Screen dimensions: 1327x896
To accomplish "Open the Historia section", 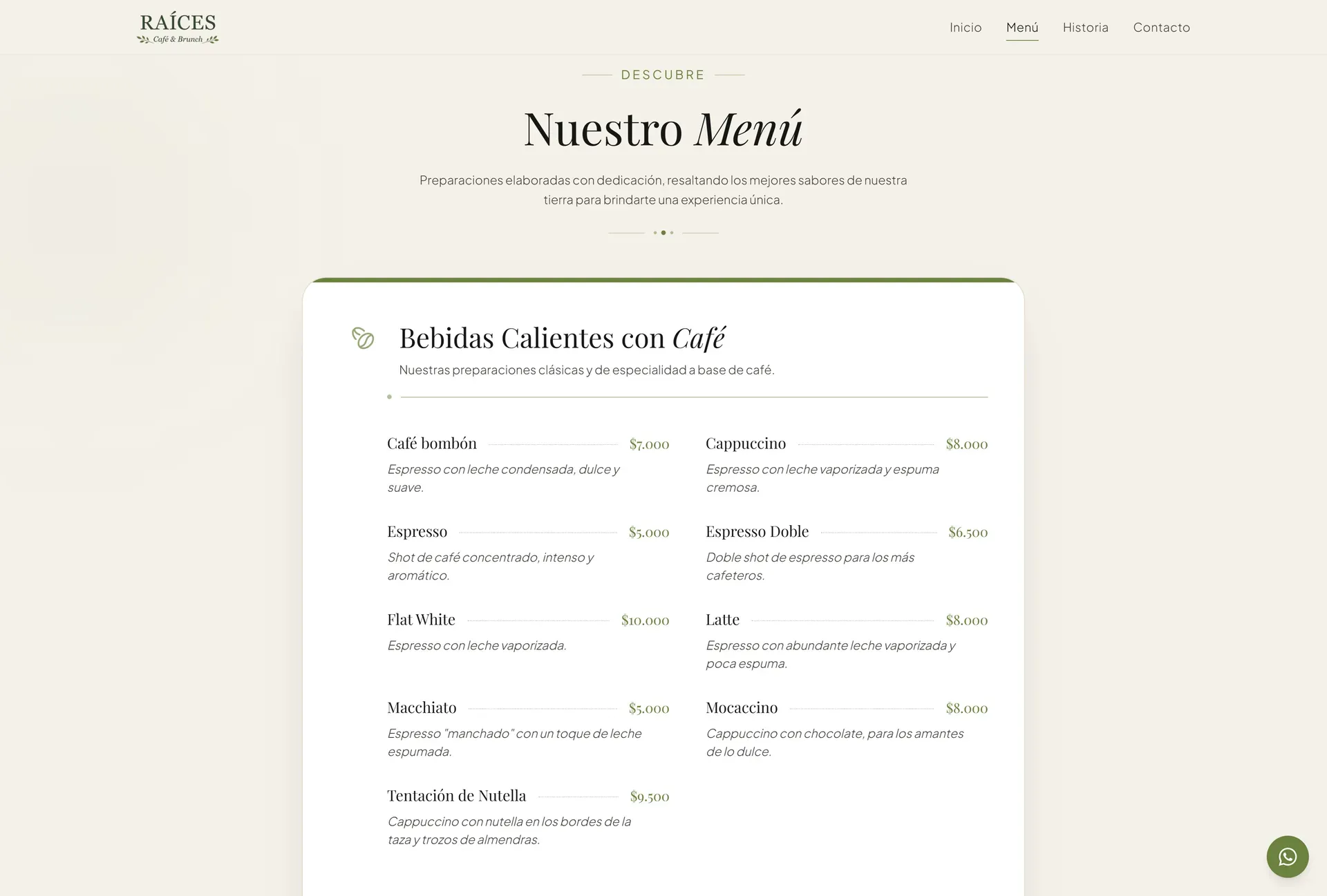I will [x=1085, y=28].
